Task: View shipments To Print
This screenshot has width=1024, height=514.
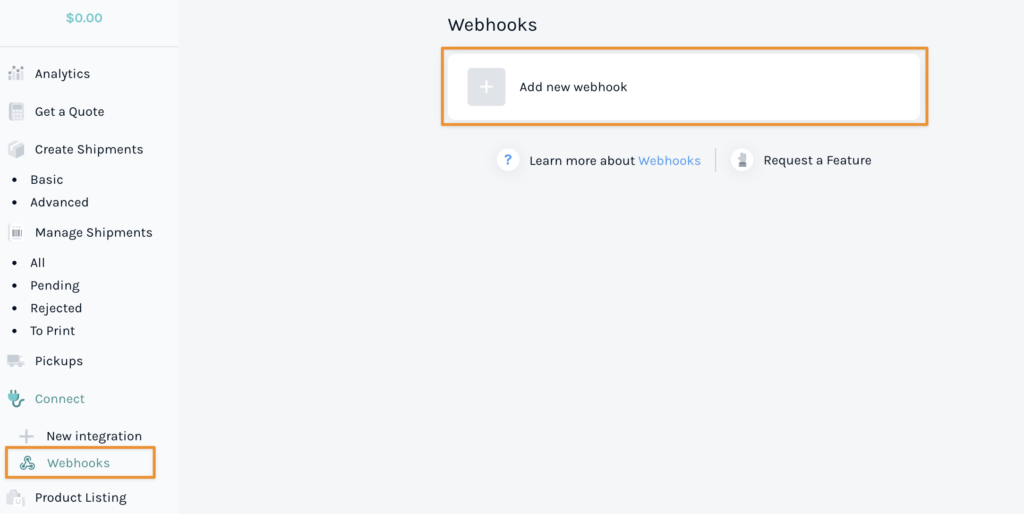Action: (x=52, y=331)
